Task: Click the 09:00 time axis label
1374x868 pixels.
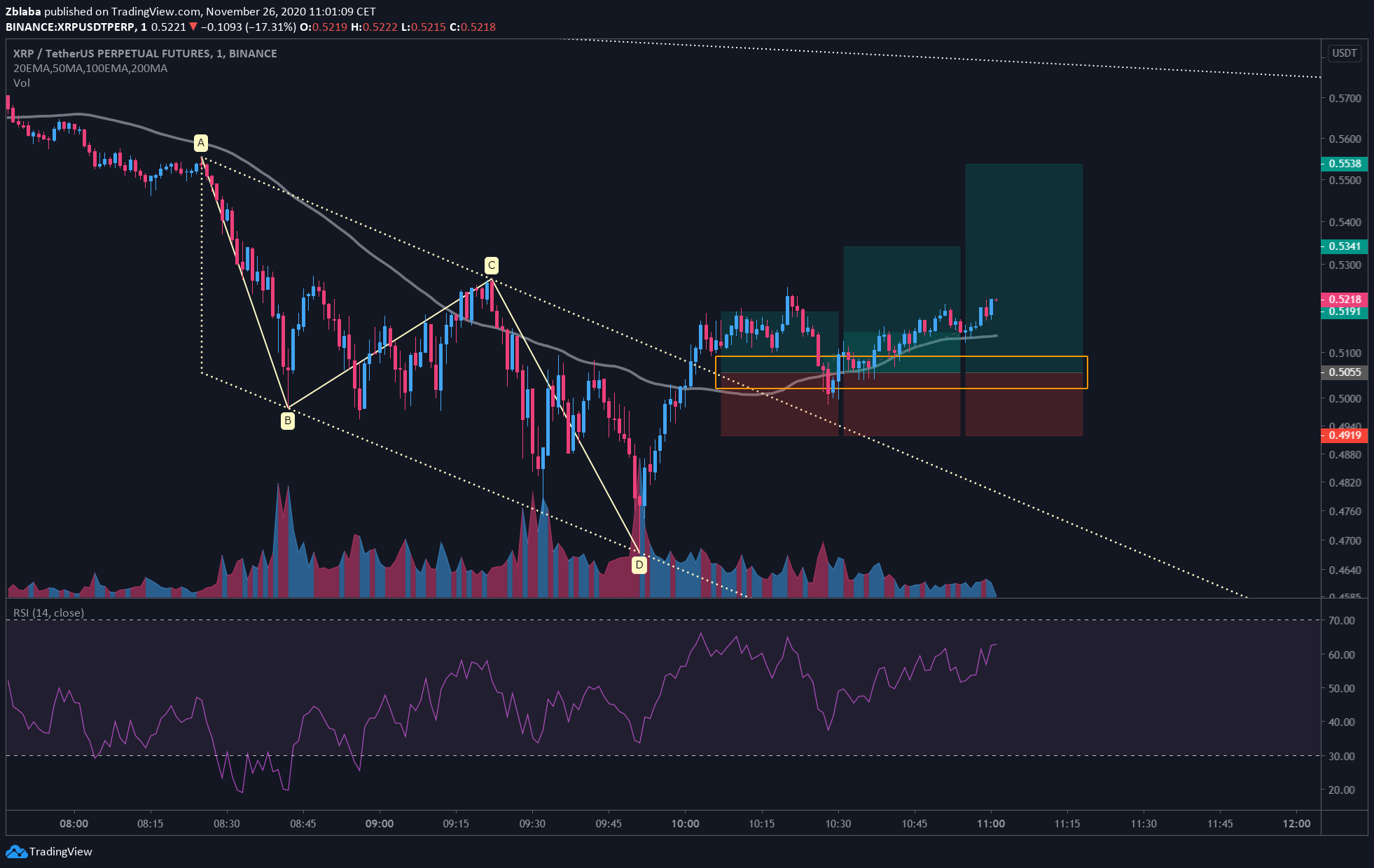Action: click(380, 824)
